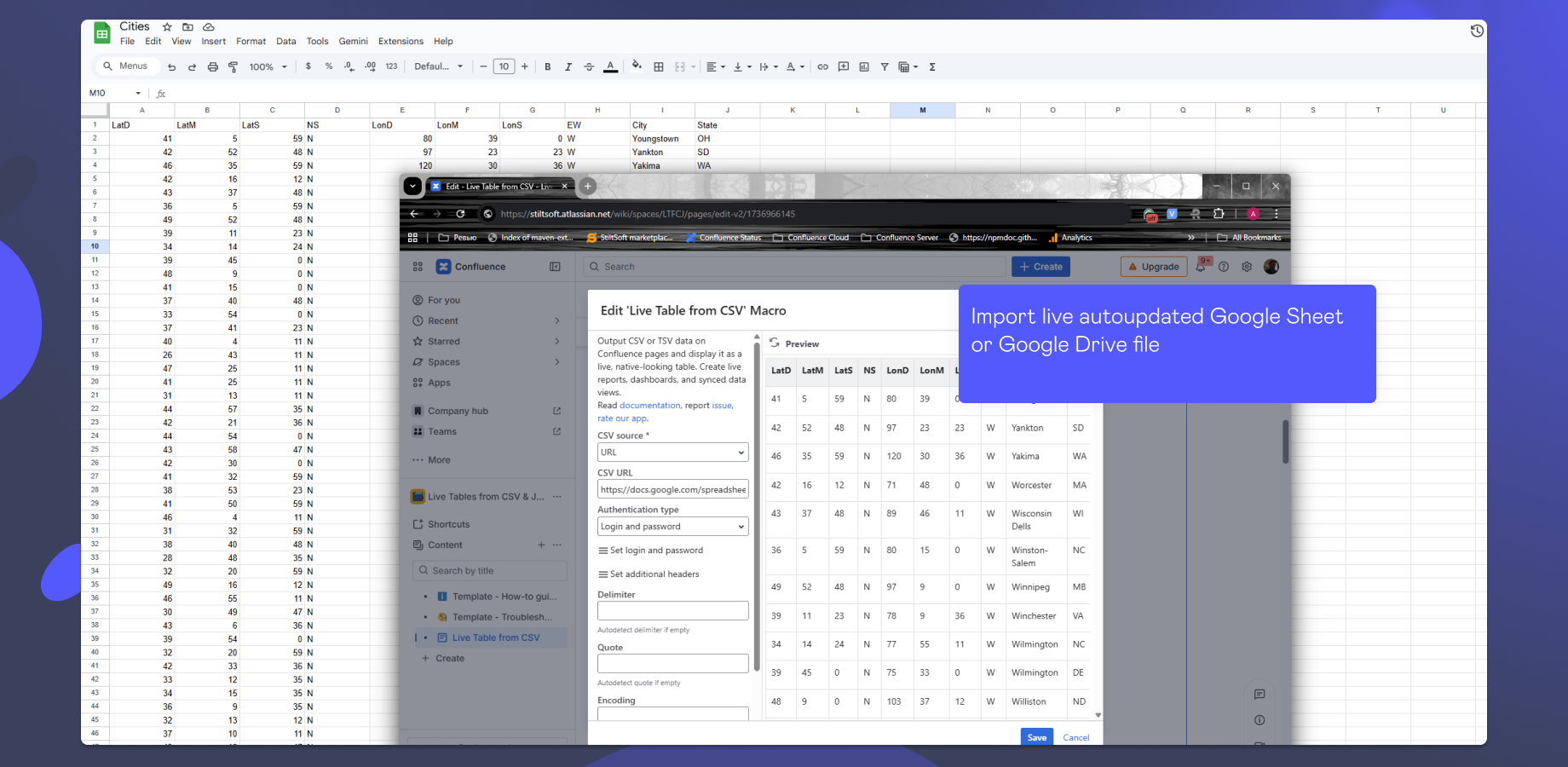This screenshot has width=1568, height=767.
Task: Increase font size in Sheets toolbar
Action: click(x=525, y=66)
